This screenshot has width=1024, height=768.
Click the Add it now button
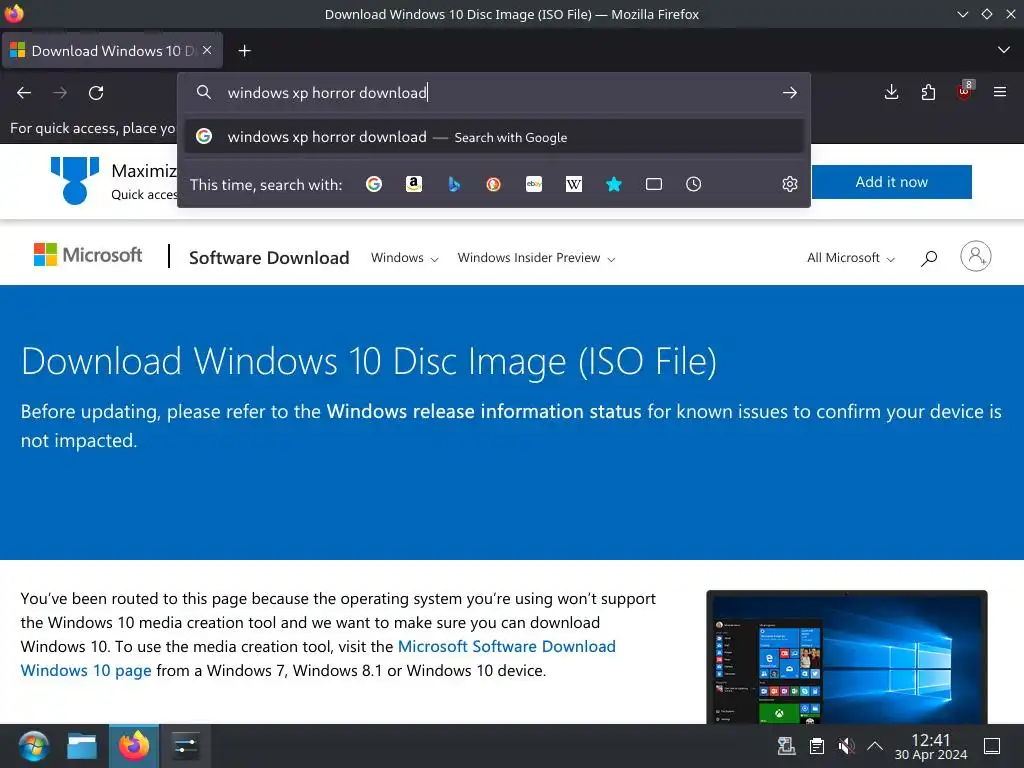pyautogui.click(x=891, y=182)
